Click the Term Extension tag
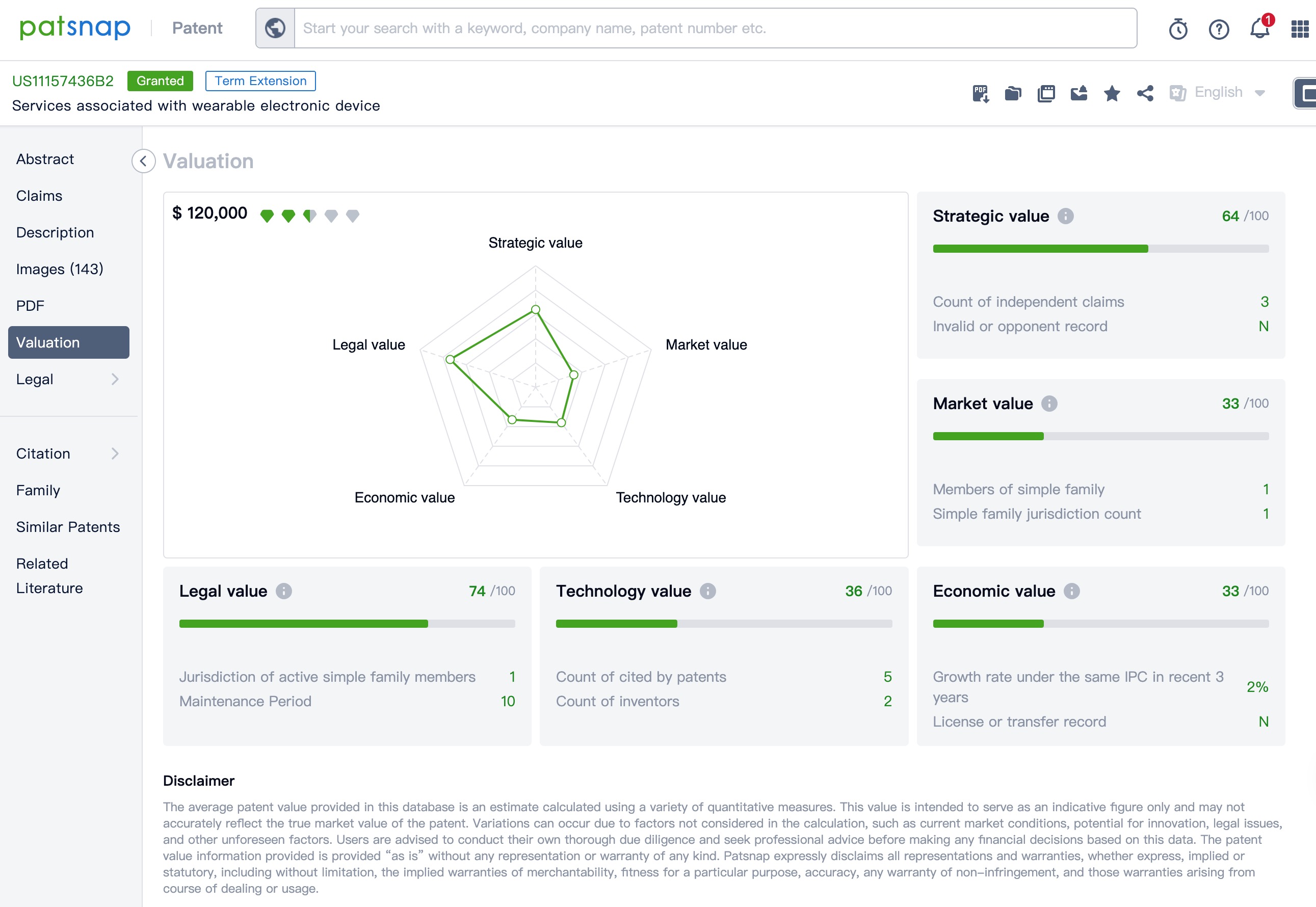Image resolution: width=1316 pixels, height=907 pixels. [x=260, y=81]
